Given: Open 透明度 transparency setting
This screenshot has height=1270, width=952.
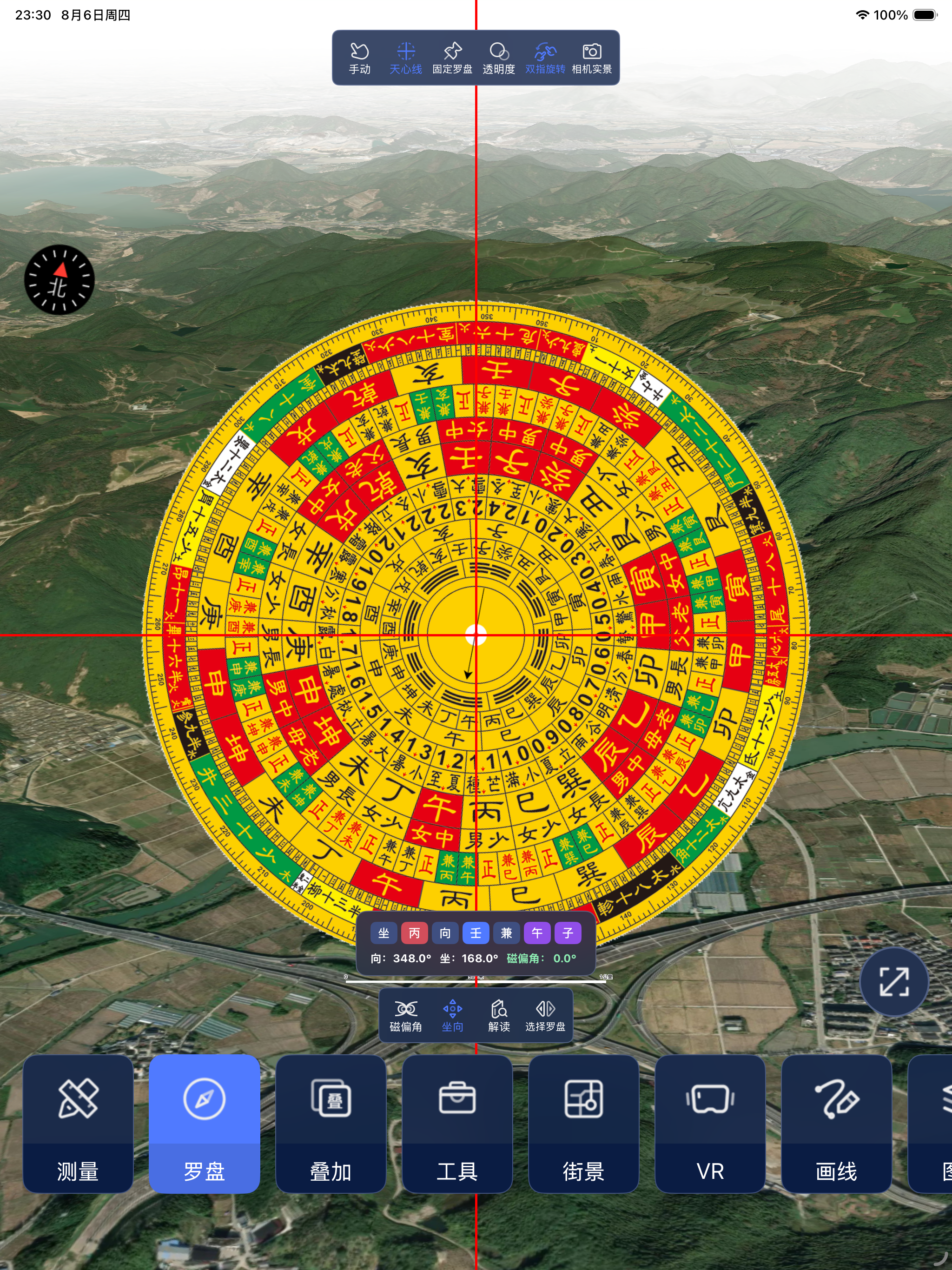Looking at the screenshot, I should (498, 58).
